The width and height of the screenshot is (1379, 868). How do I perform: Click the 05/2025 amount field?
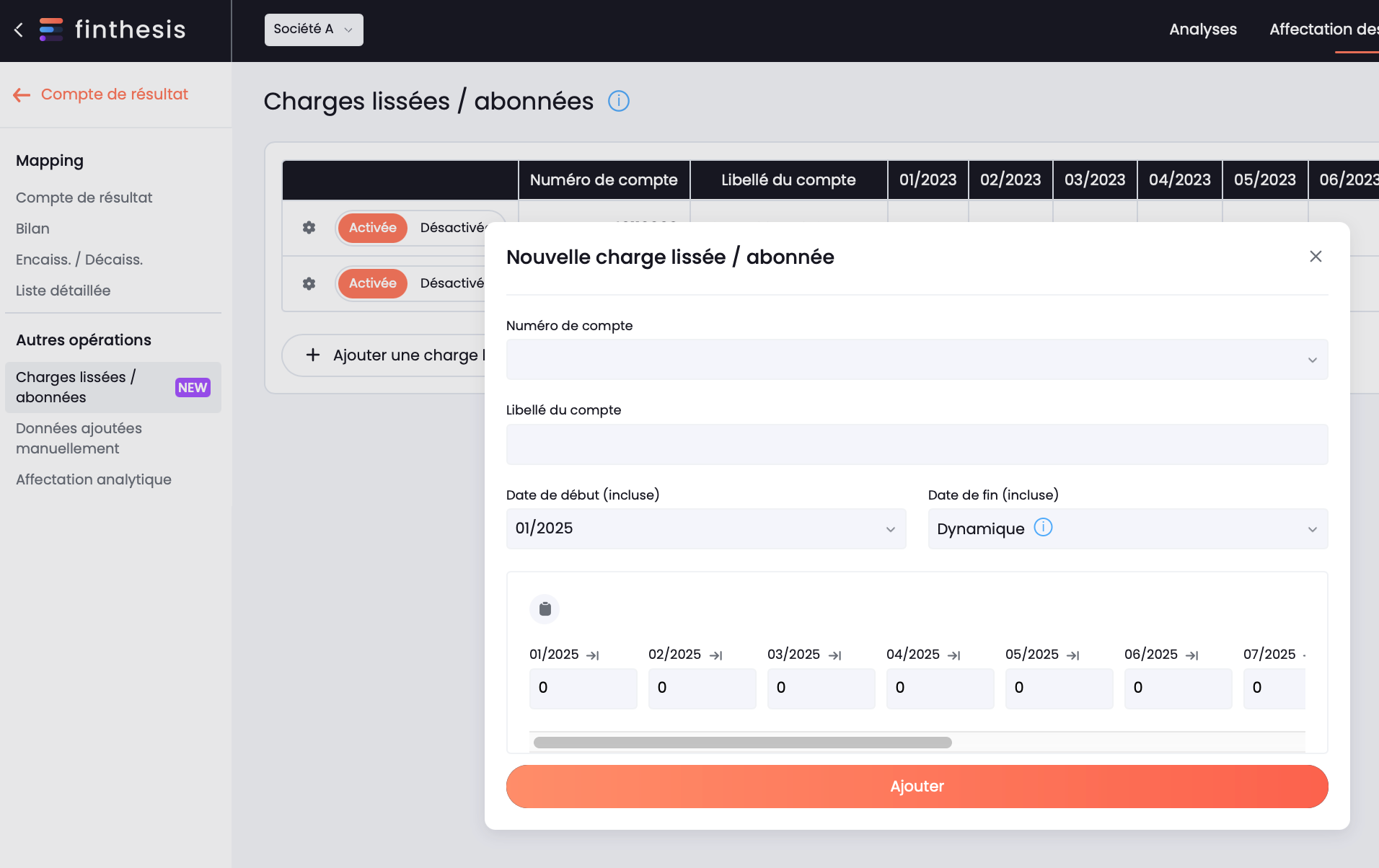[x=1059, y=688]
